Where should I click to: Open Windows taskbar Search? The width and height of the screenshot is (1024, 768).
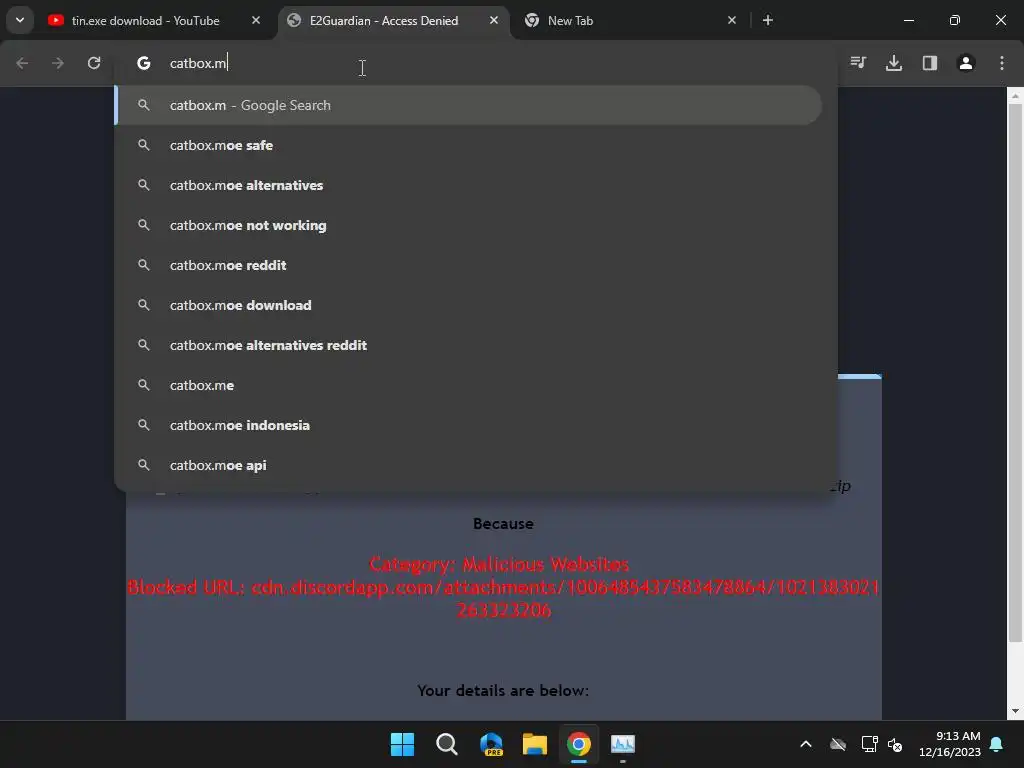447,744
